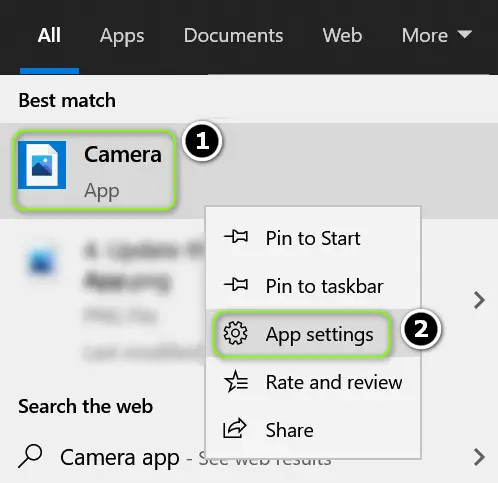Click the star icon beside Rate and review
The width and height of the screenshot is (498, 483).
236,381
